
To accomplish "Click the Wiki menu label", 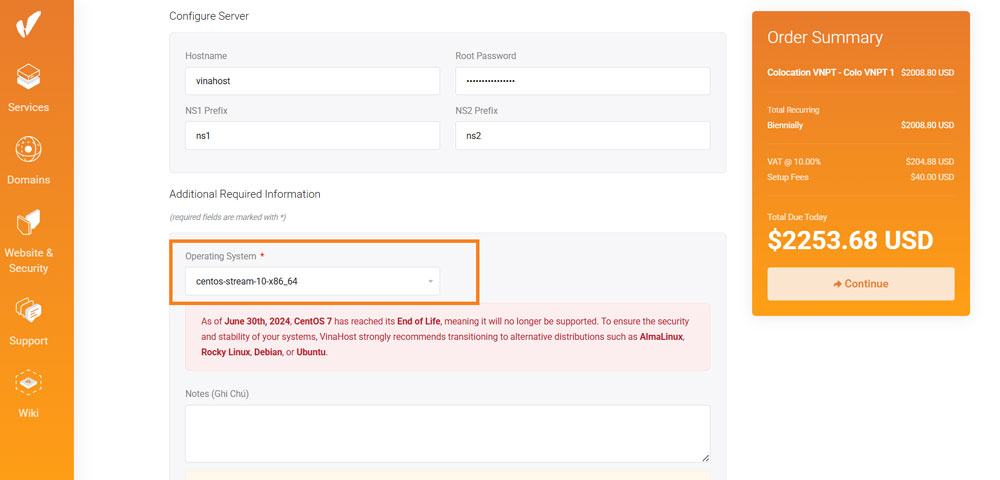I will pos(28,413).
